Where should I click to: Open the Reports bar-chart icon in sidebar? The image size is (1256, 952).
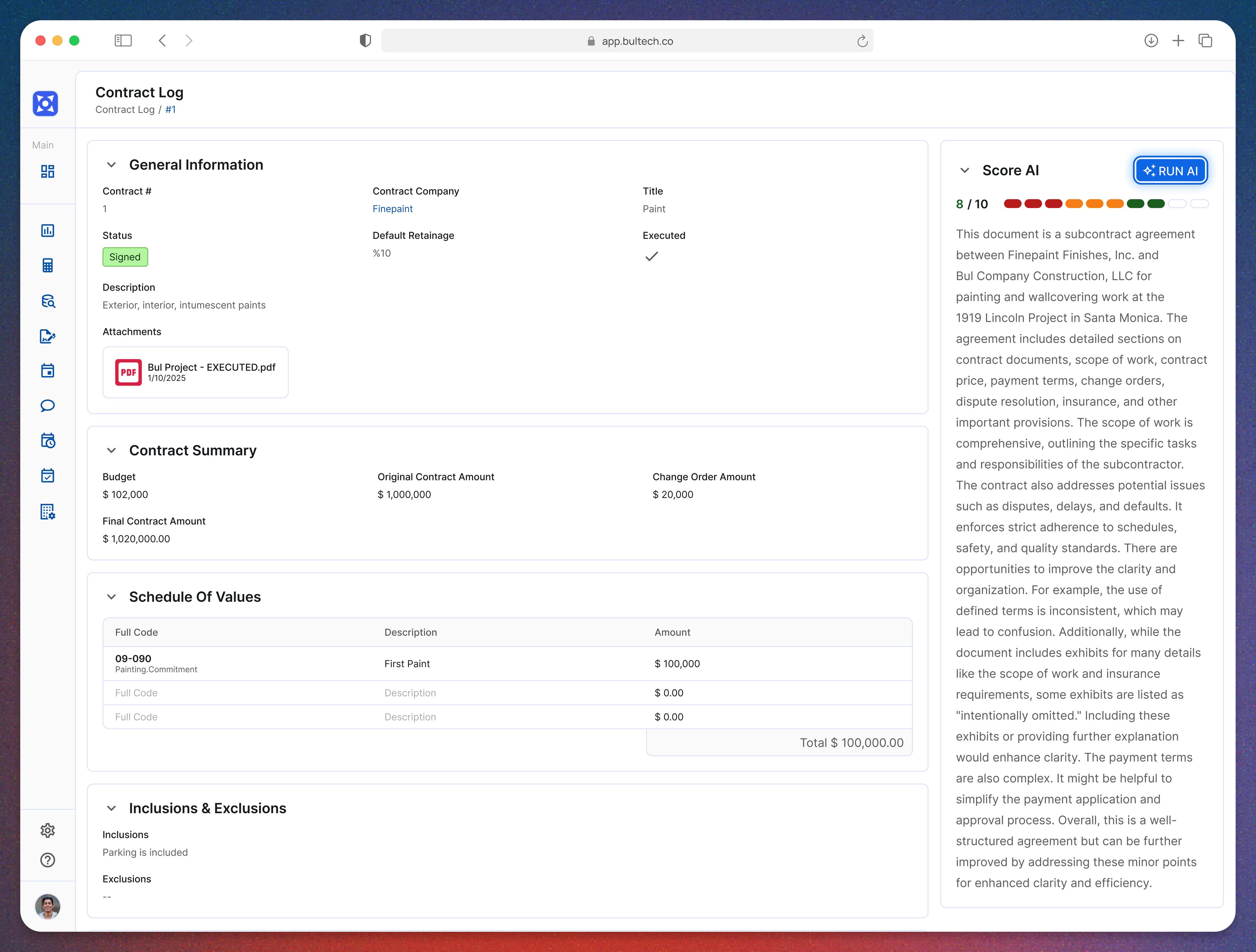tap(48, 231)
